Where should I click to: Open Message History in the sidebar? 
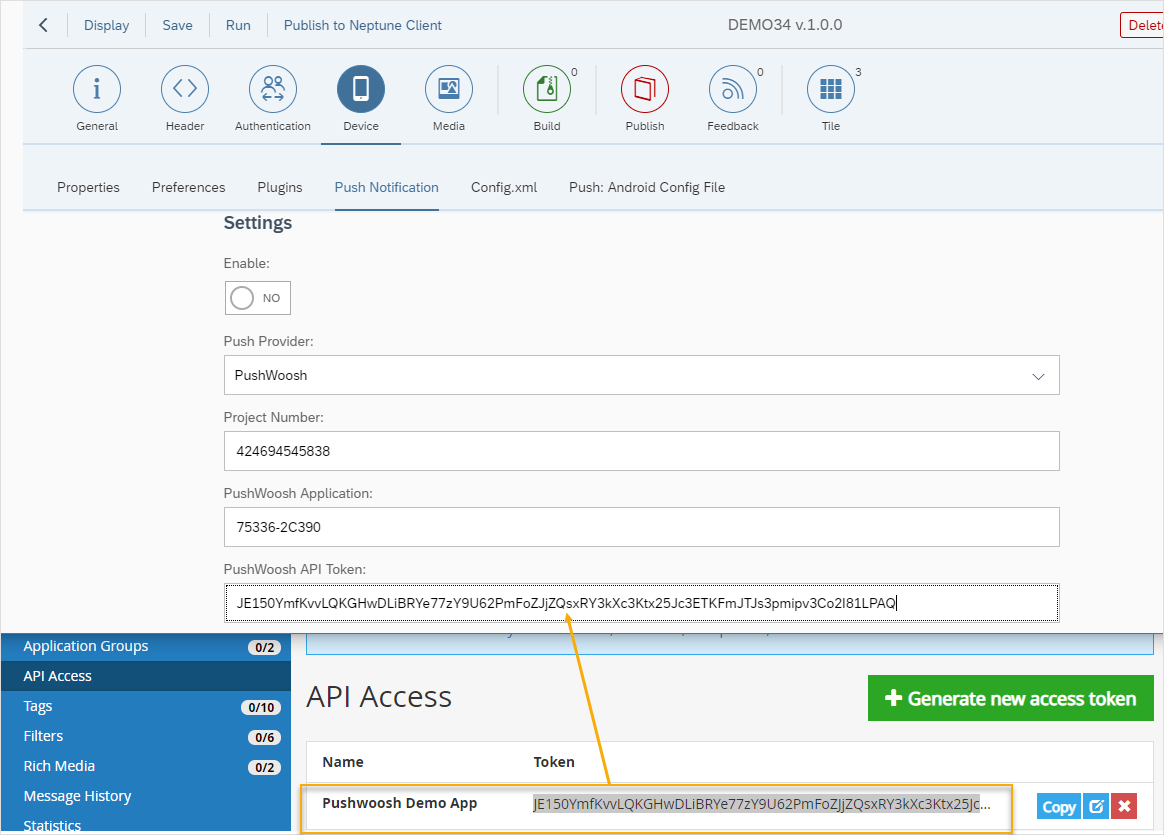pyautogui.click(x=78, y=796)
